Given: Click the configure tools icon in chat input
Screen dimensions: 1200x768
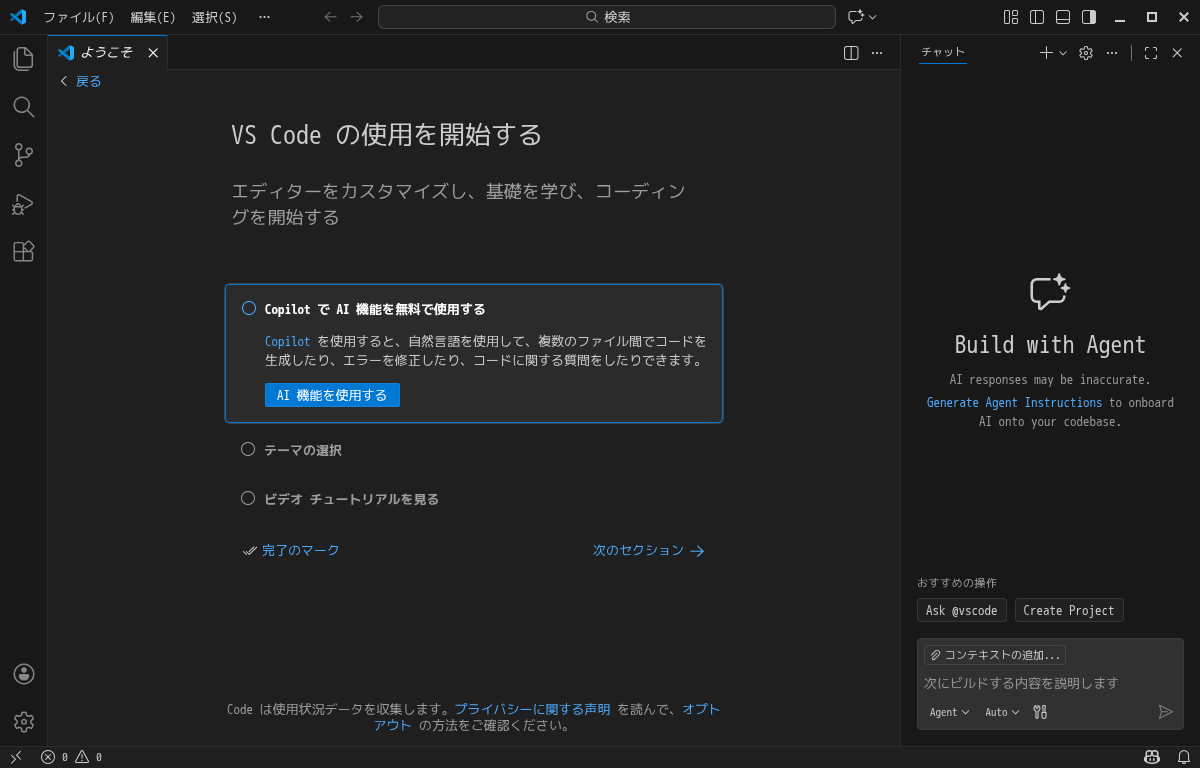Looking at the screenshot, I should click(1040, 712).
